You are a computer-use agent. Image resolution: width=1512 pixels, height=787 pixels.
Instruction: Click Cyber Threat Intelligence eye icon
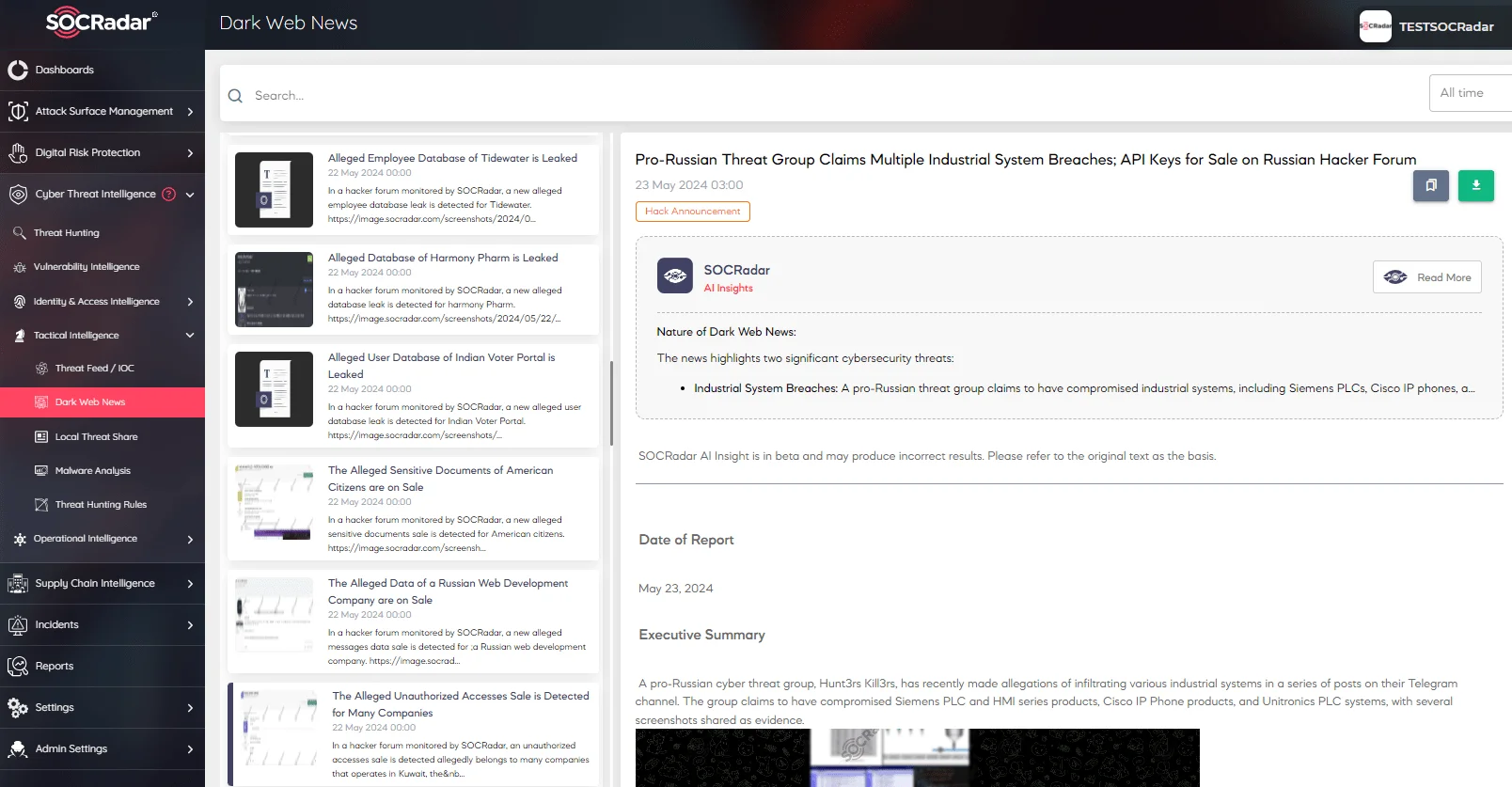[x=18, y=194]
